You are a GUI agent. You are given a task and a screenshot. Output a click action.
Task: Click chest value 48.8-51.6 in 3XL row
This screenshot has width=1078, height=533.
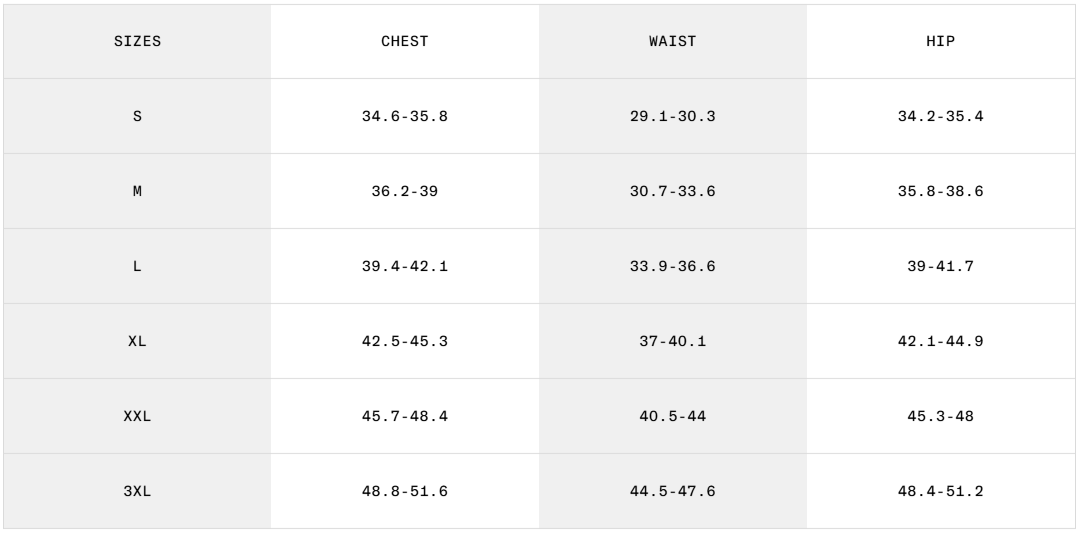coord(404,491)
